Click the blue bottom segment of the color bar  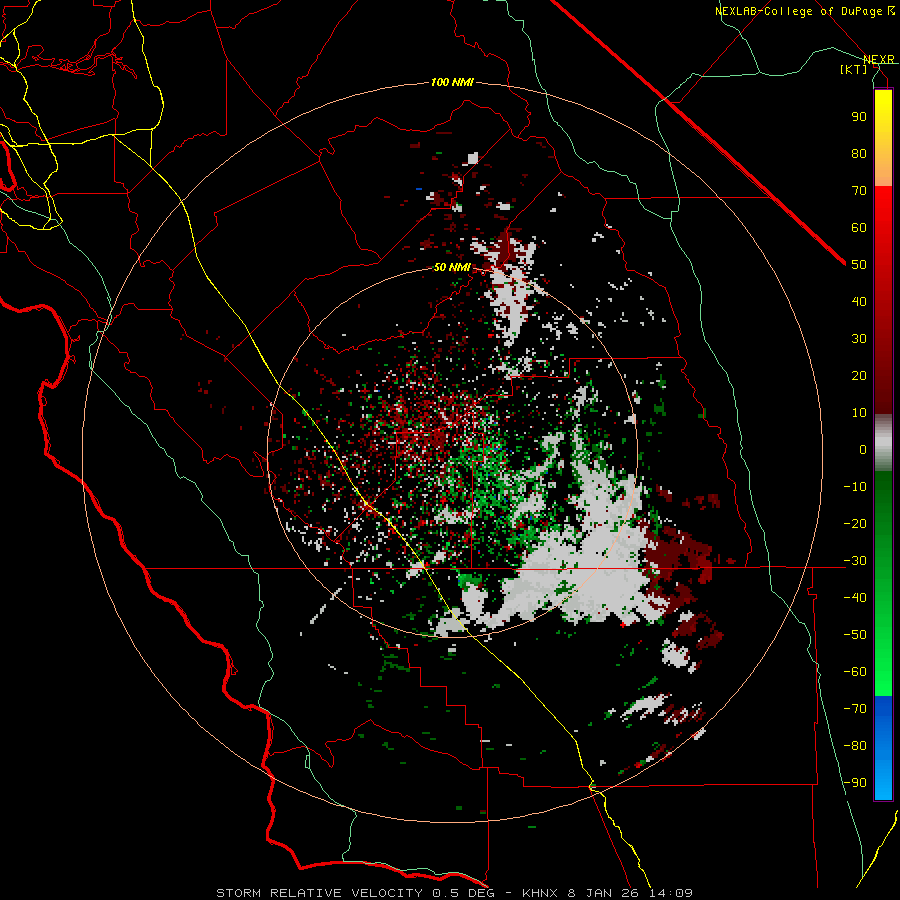pos(883,748)
